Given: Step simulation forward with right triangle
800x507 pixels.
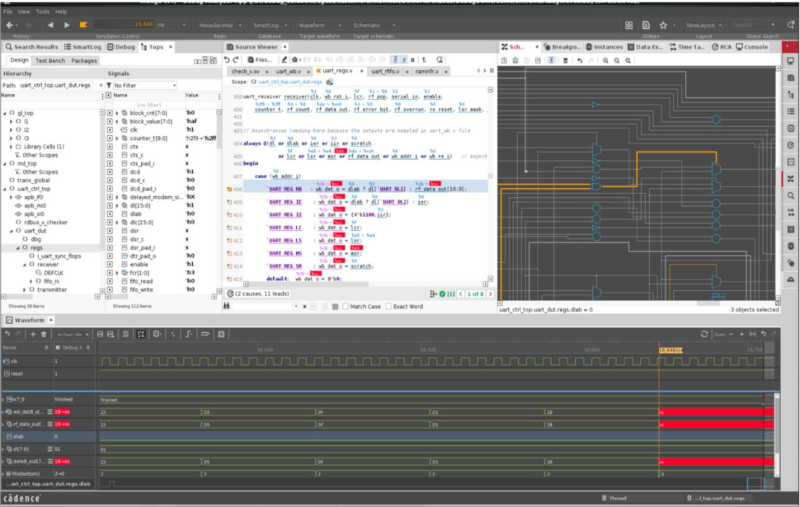Looking at the screenshot, I should pos(67,25).
